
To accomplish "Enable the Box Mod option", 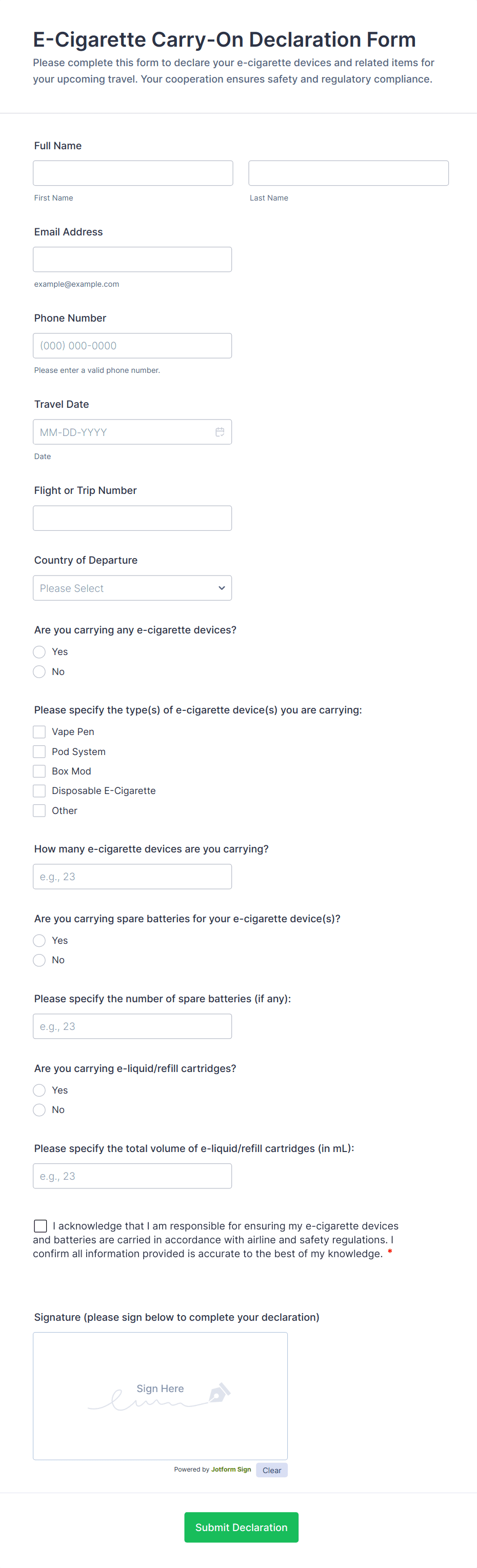I will click(39, 771).
